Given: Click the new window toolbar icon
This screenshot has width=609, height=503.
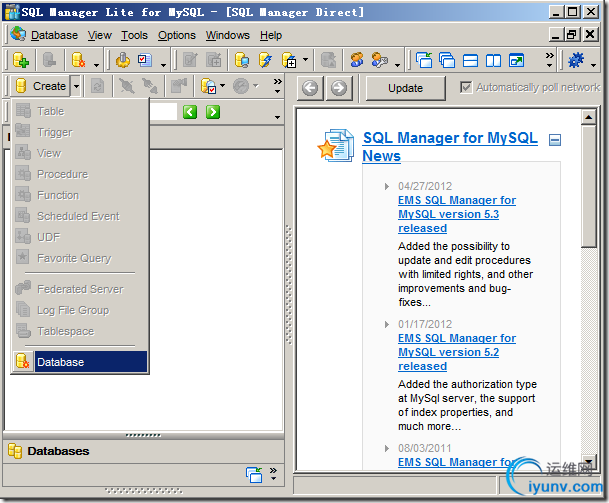Looking at the screenshot, I should [424, 60].
